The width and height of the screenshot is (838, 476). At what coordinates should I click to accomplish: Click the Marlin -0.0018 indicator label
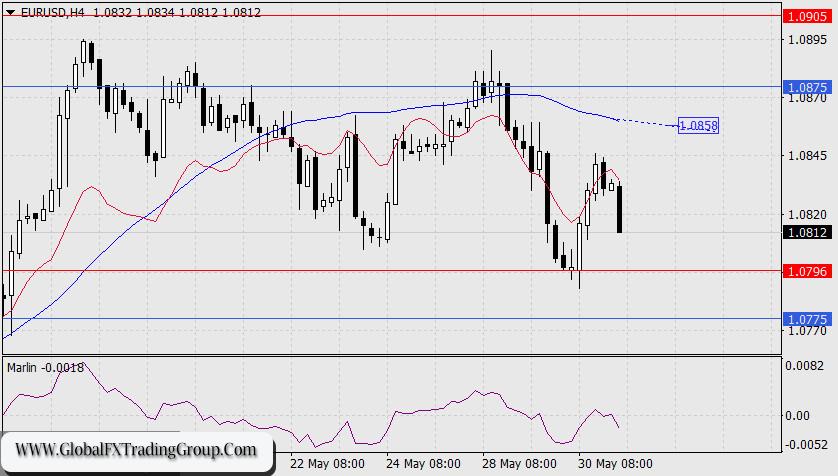pos(45,368)
